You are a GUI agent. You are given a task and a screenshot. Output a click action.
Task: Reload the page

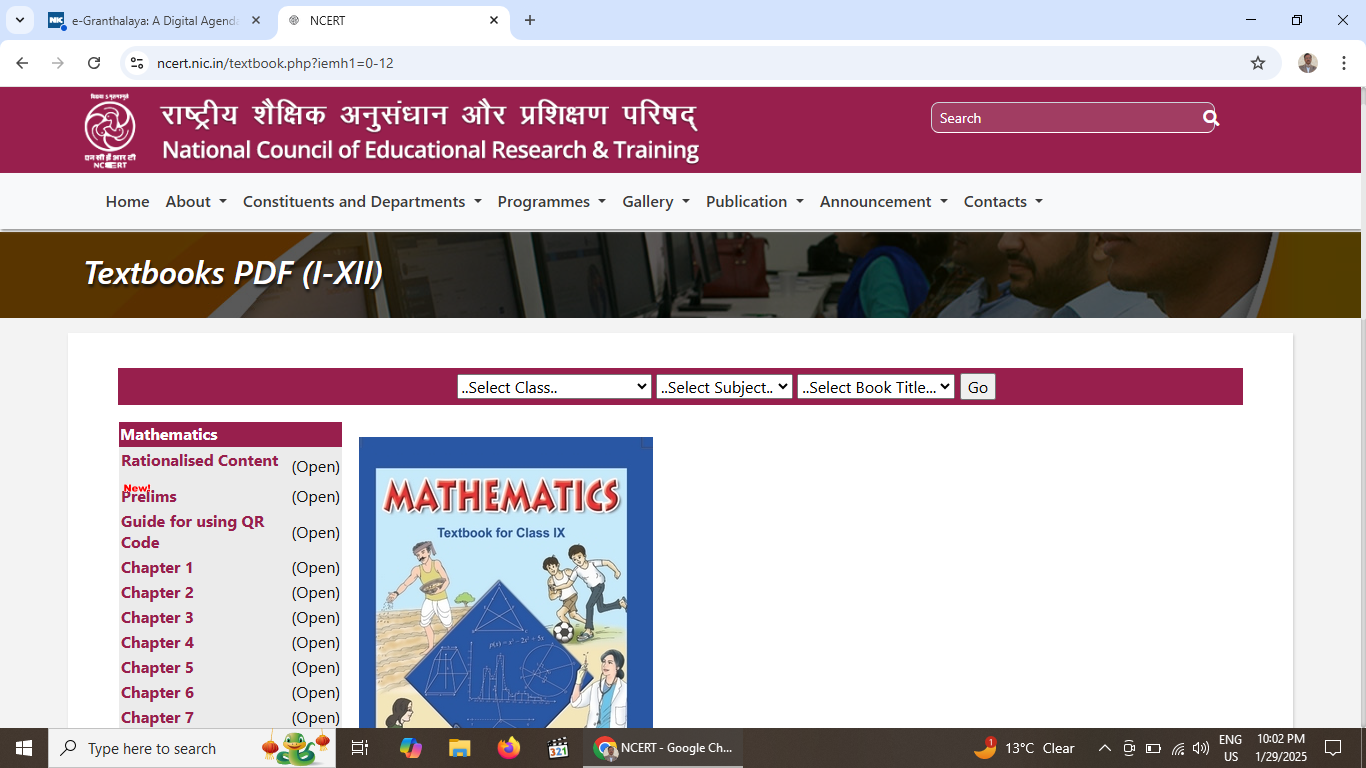click(94, 63)
